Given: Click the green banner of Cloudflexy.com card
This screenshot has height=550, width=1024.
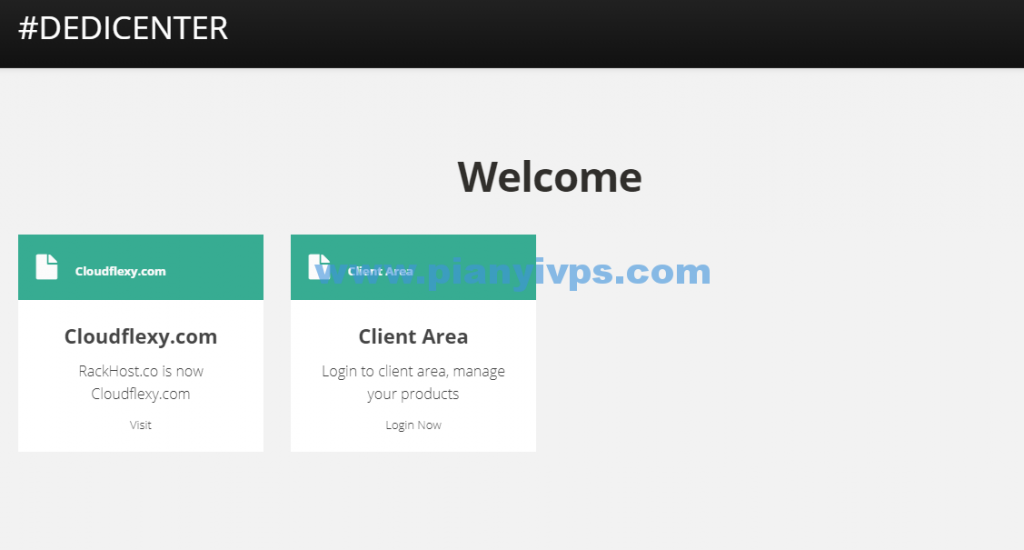Looking at the screenshot, I should click(x=140, y=267).
